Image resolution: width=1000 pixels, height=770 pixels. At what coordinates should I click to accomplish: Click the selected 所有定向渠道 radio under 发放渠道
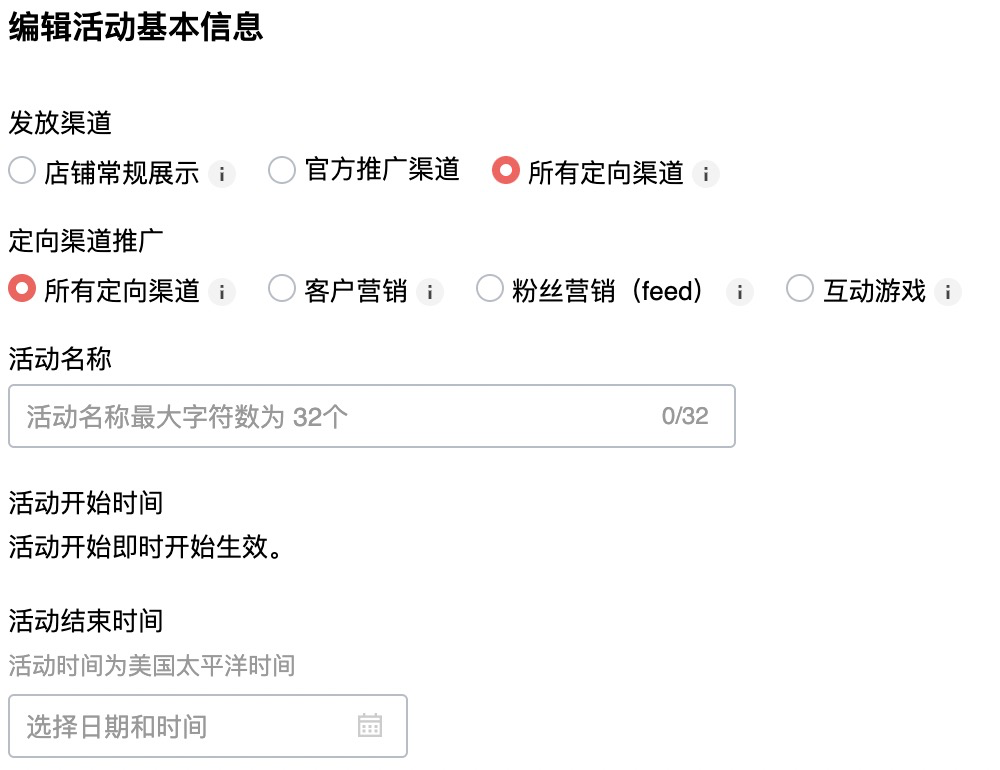(x=505, y=170)
